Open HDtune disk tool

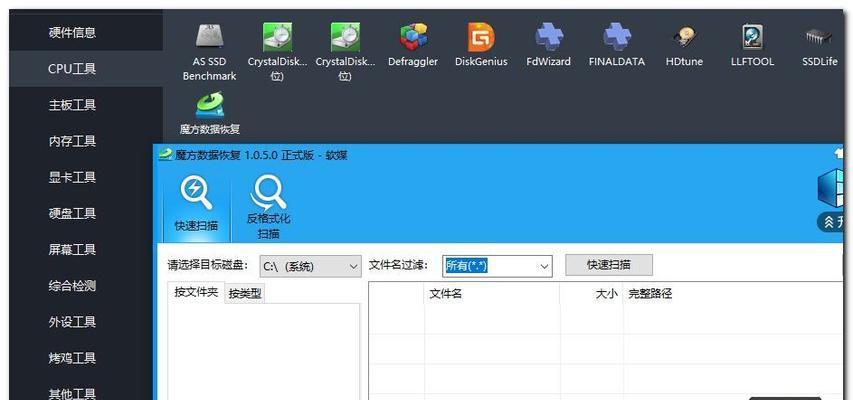684,46
